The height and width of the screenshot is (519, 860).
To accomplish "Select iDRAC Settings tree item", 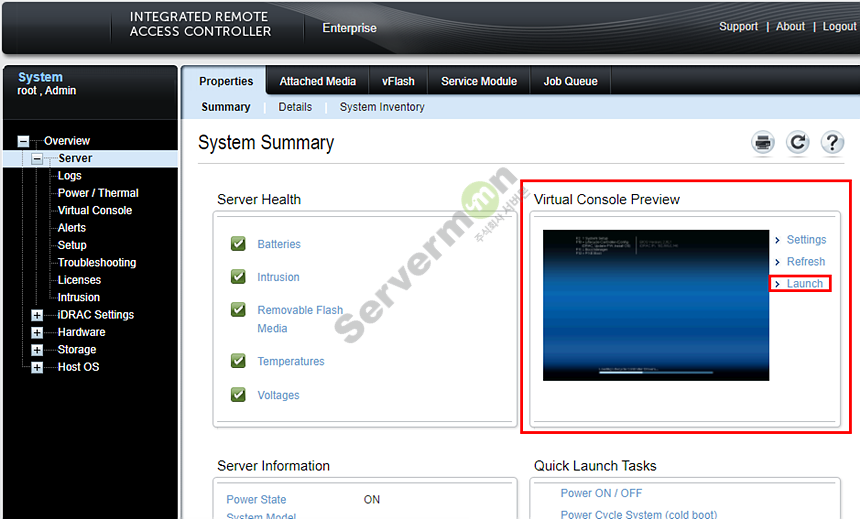I will (96, 315).
